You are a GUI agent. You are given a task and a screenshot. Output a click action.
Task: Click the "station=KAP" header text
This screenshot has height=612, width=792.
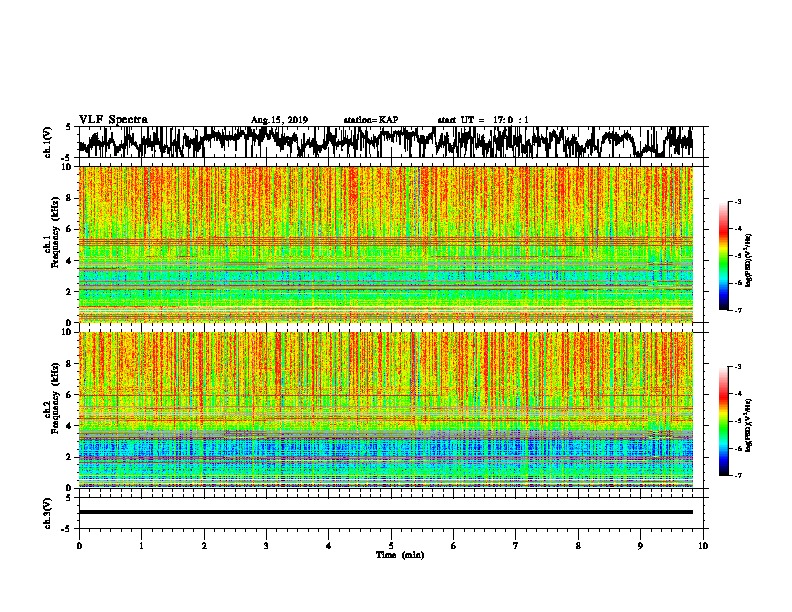click(x=371, y=120)
